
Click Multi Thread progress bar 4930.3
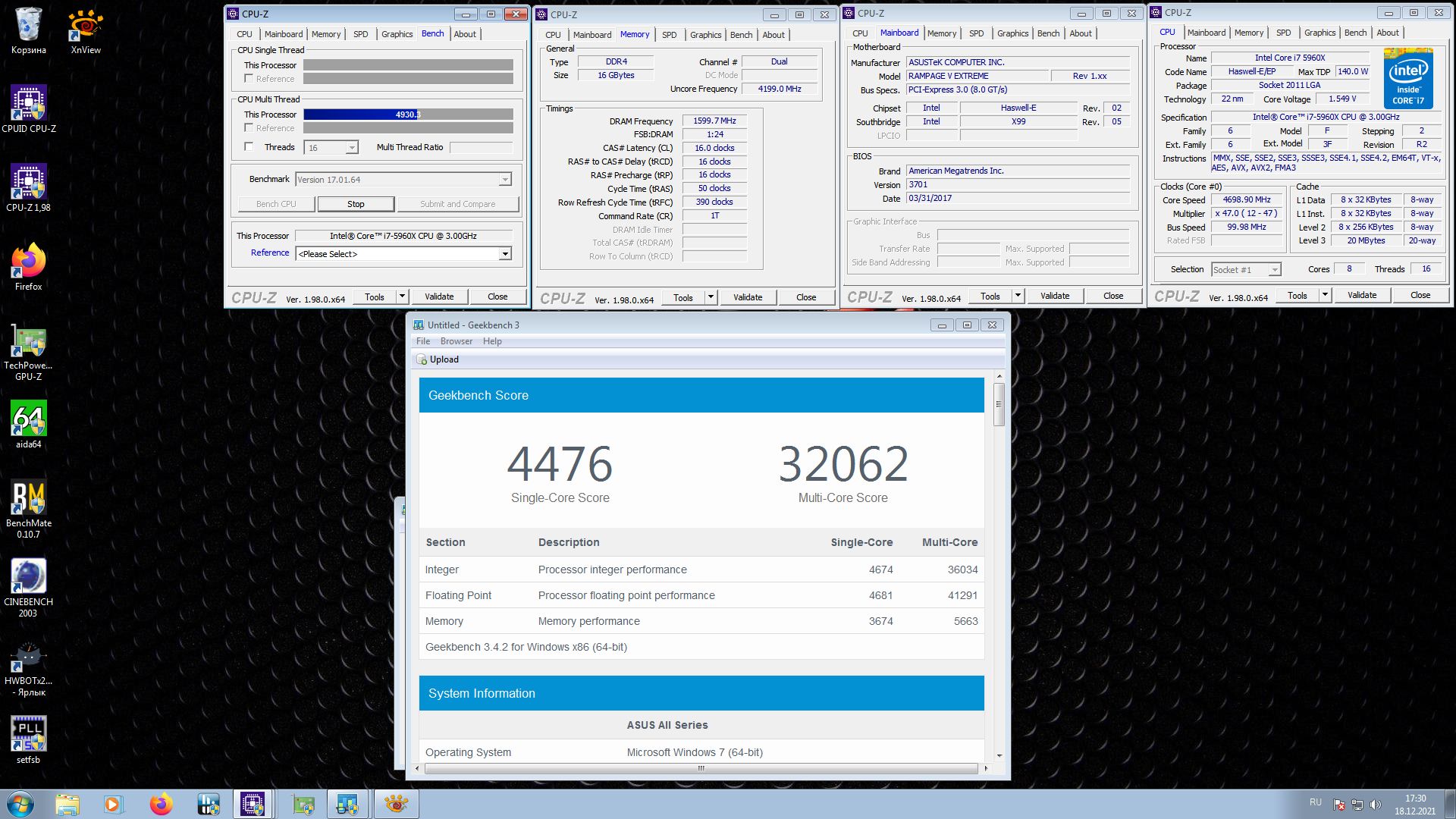[408, 115]
